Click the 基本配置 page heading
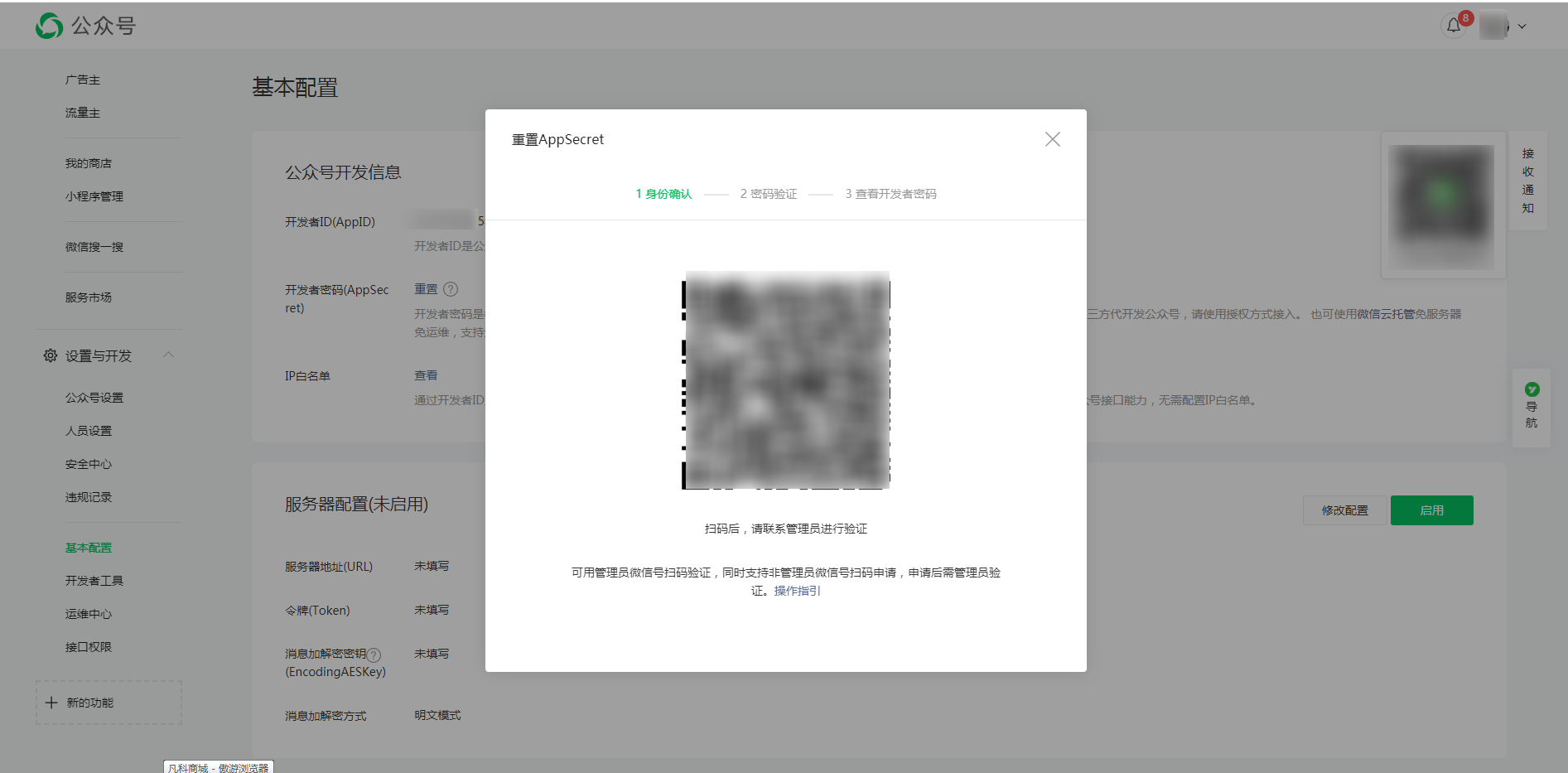The width and height of the screenshot is (1568, 773). pos(295,88)
